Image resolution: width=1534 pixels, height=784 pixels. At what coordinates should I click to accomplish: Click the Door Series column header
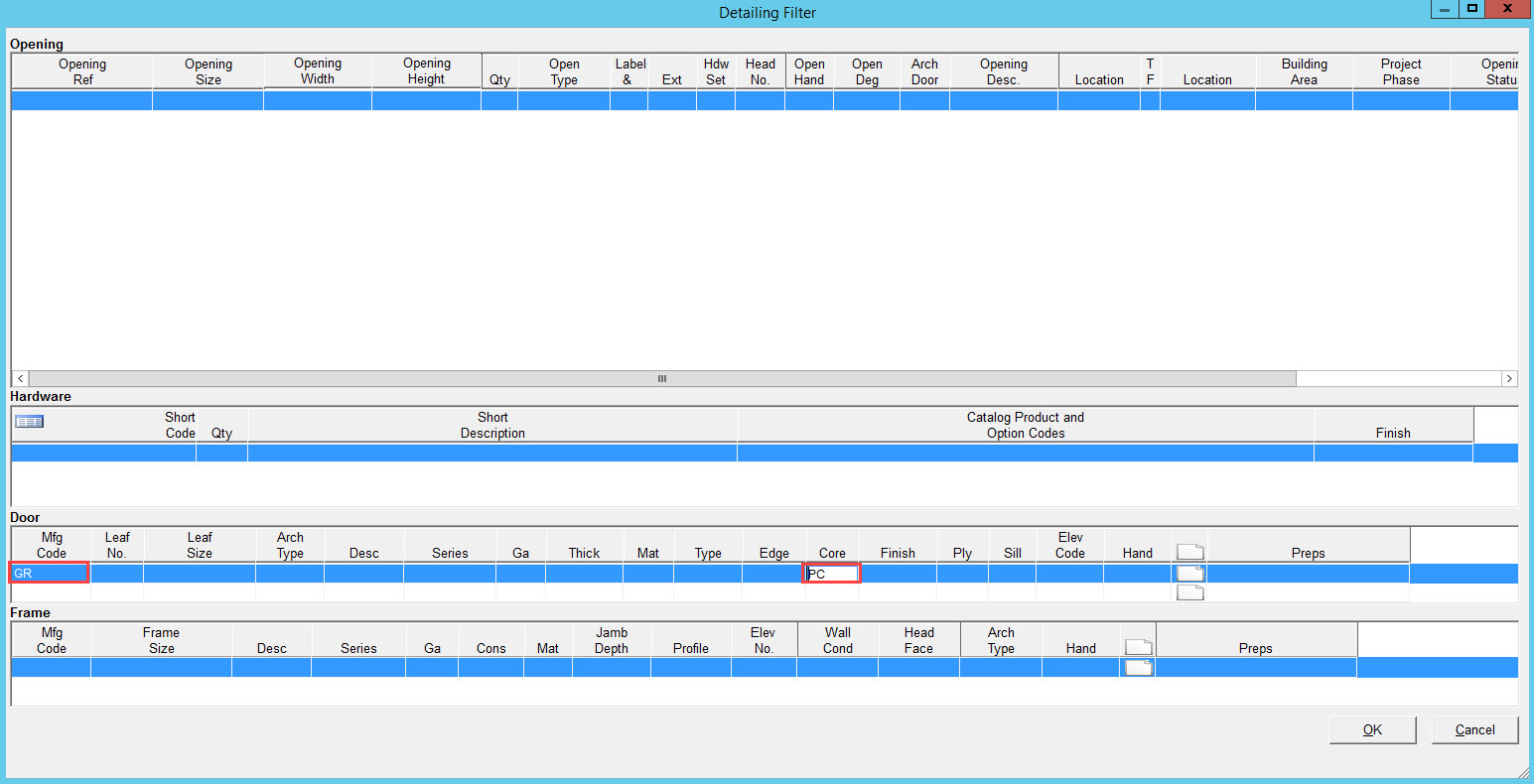click(450, 545)
